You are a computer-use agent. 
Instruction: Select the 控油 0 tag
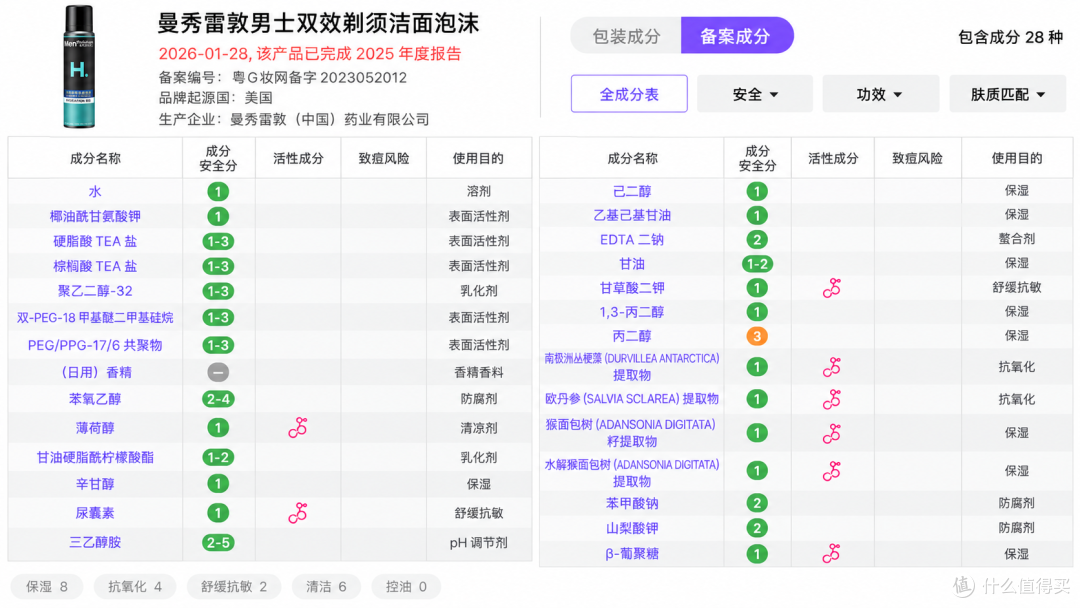coord(406,587)
